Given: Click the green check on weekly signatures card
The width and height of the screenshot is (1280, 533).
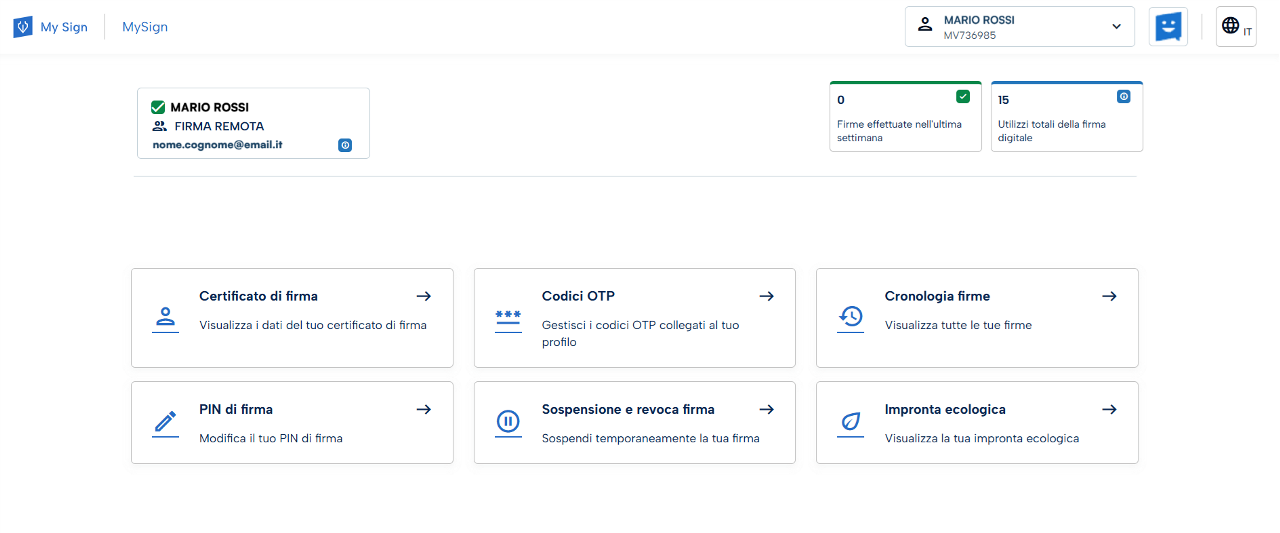Looking at the screenshot, I should pos(963,97).
